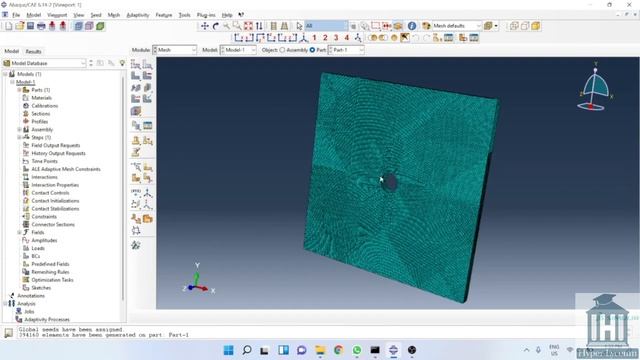The width and height of the screenshot is (640, 360).
Task: Select the Pan view tool
Action: click(x=205, y=26)
